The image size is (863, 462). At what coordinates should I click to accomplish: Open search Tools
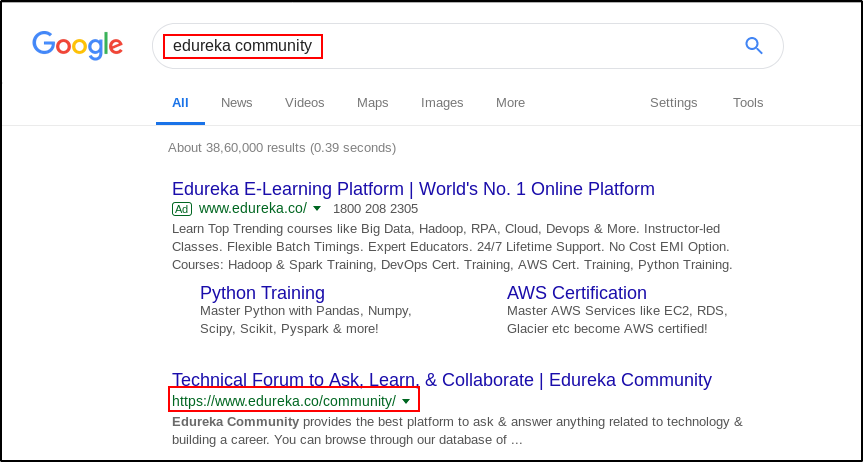coord(748,102)
